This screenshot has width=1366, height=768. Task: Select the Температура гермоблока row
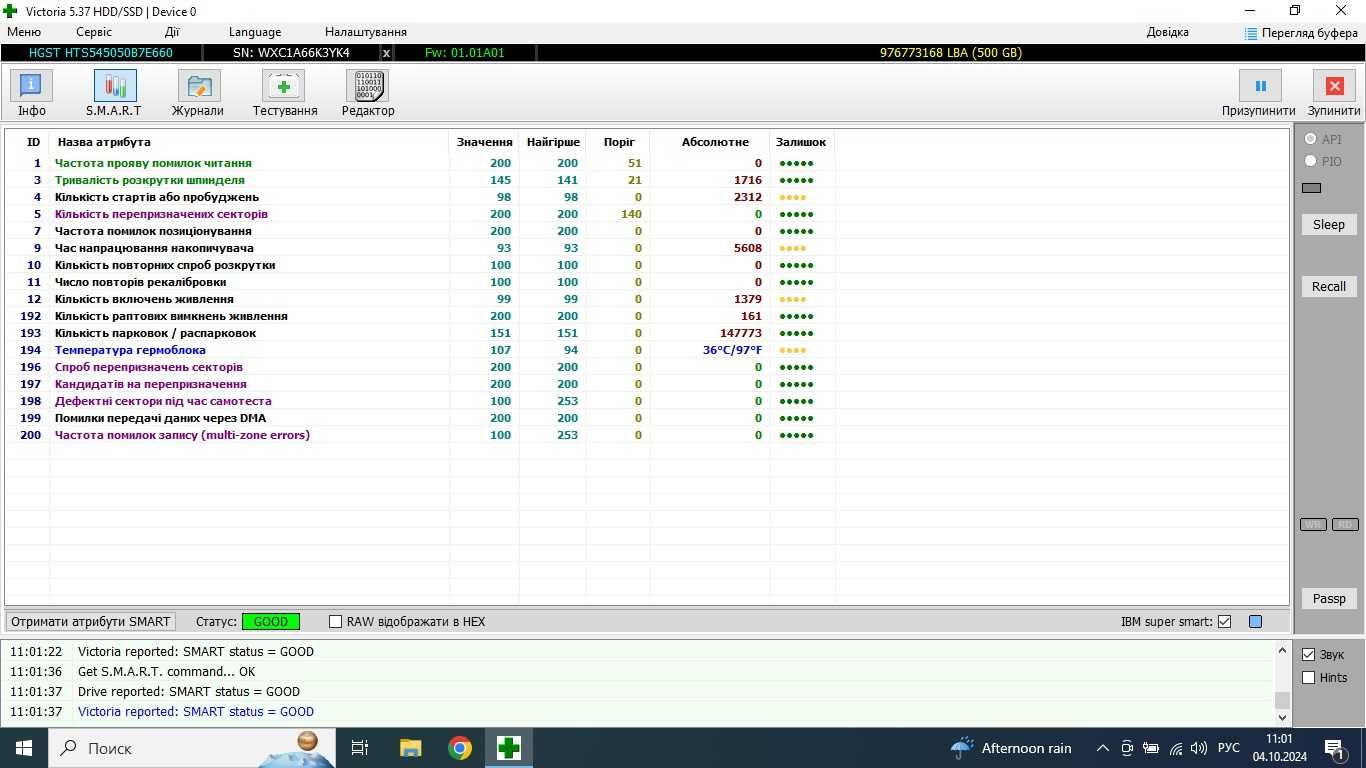420,350
